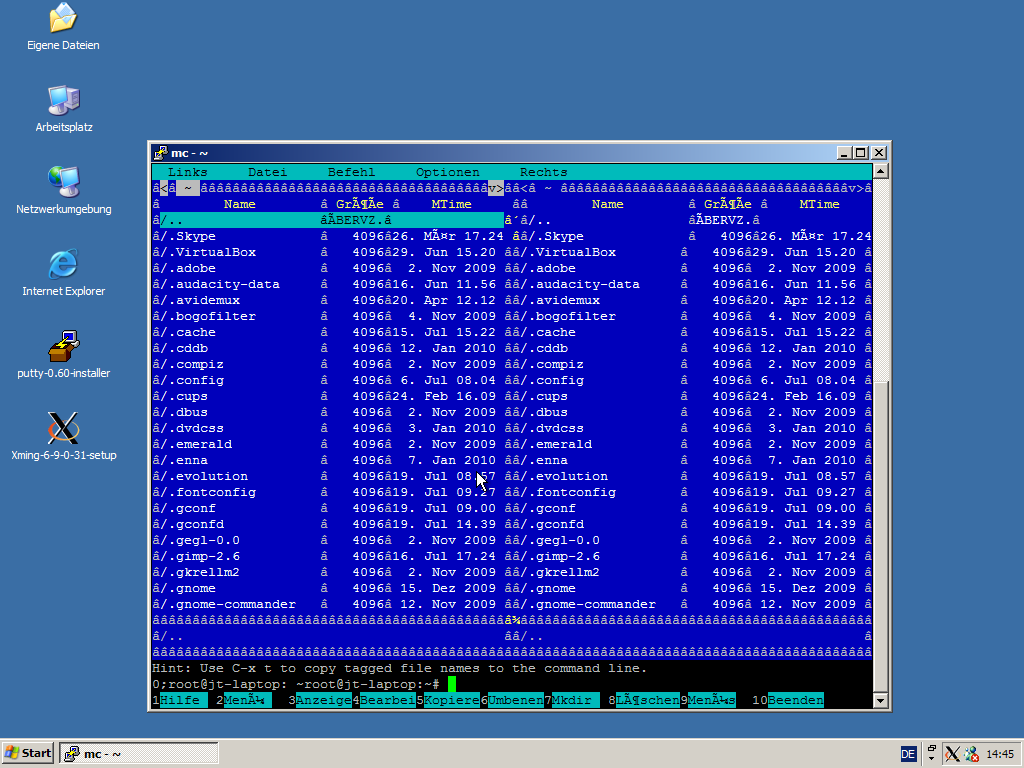
Task: Select .VirtualBox folder in left panel
Action: pos(215,252)
